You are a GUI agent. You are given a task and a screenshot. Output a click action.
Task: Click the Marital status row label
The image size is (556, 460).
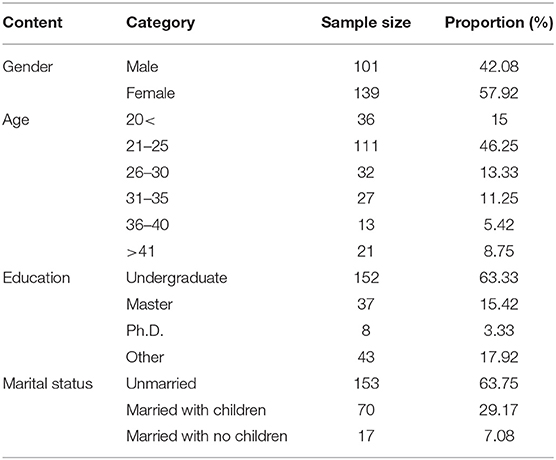48,383
